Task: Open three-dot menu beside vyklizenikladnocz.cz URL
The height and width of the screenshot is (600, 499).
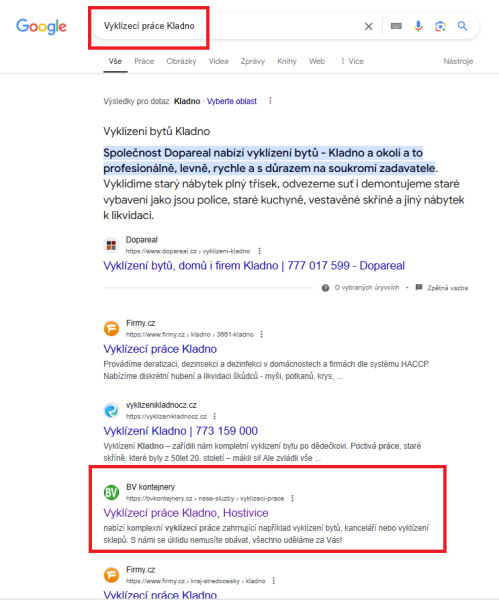Action: point(214,416)
